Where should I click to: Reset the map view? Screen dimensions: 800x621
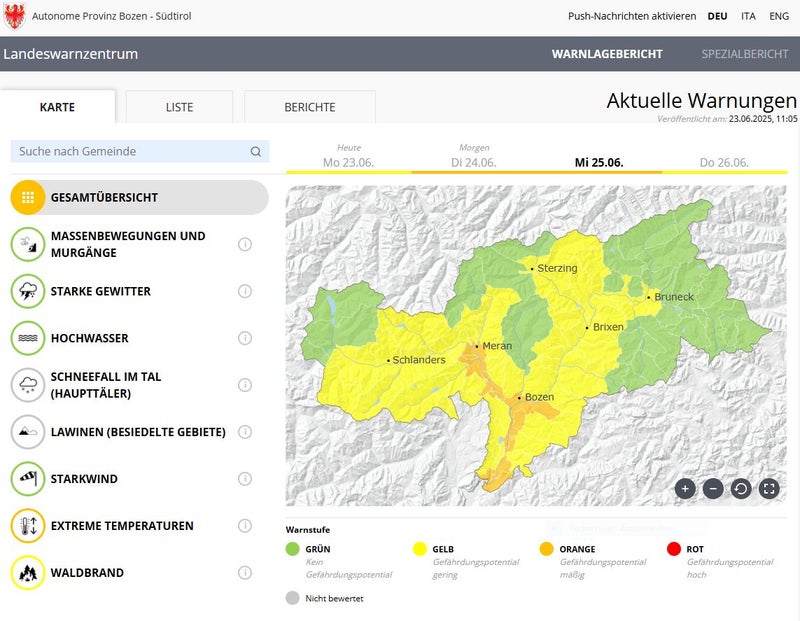[x=741, y=489]
